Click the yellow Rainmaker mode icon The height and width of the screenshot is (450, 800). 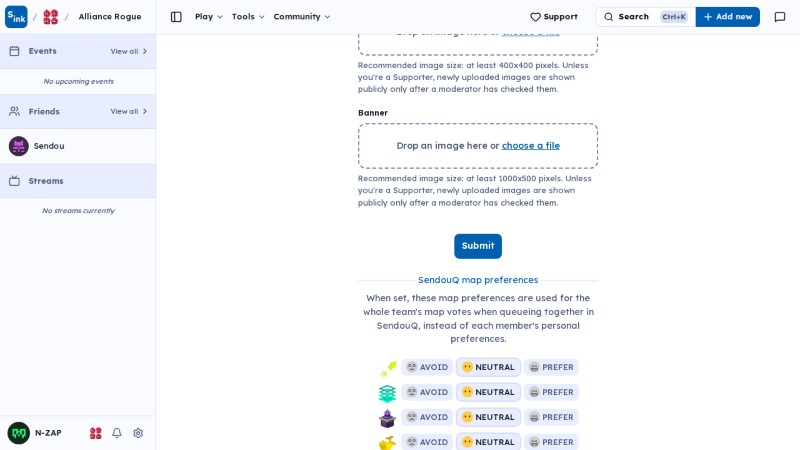[388, 442]
